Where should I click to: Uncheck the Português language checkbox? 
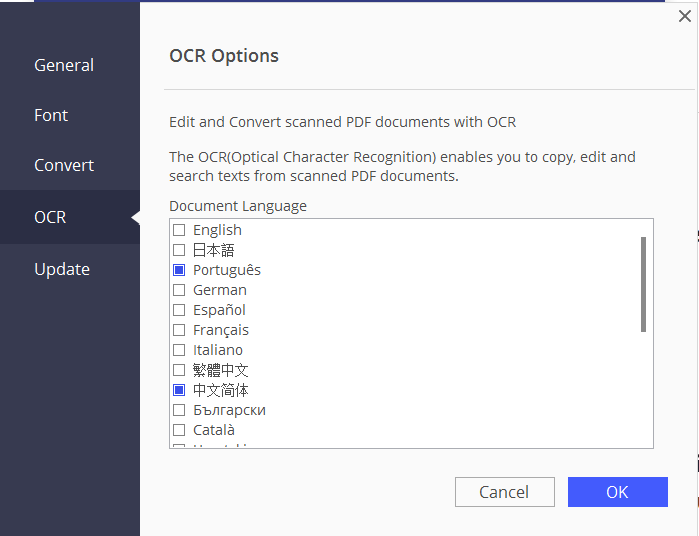click(x=179, y=270)
